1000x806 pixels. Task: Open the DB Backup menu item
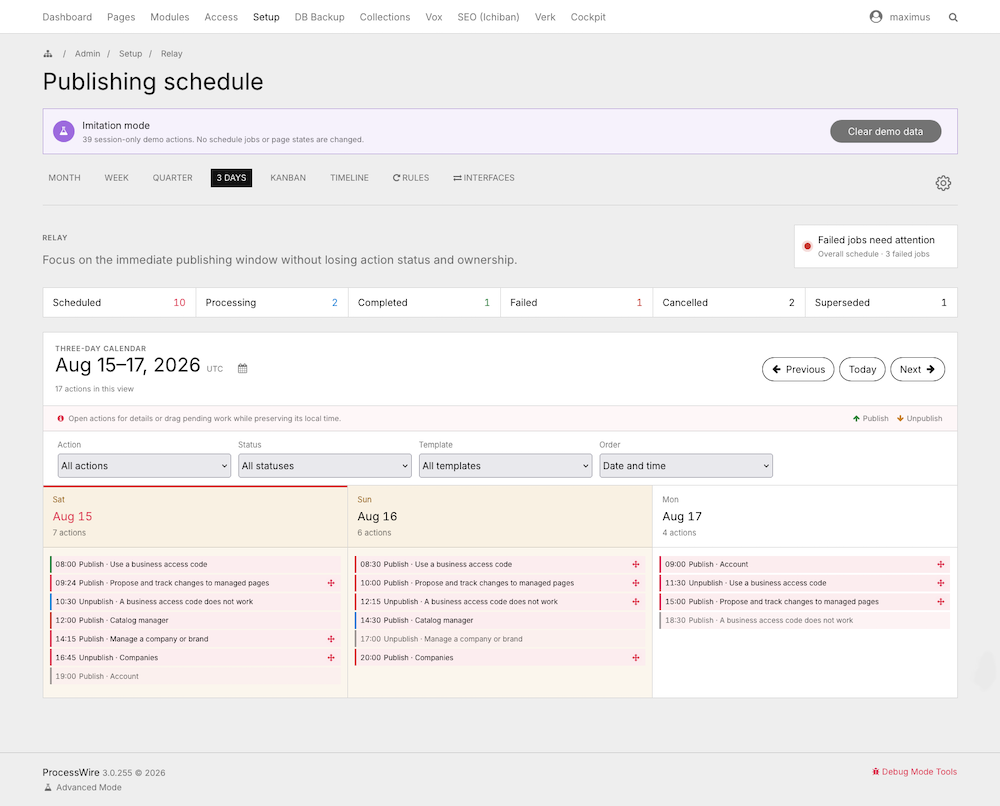click(x=320, y=17)
